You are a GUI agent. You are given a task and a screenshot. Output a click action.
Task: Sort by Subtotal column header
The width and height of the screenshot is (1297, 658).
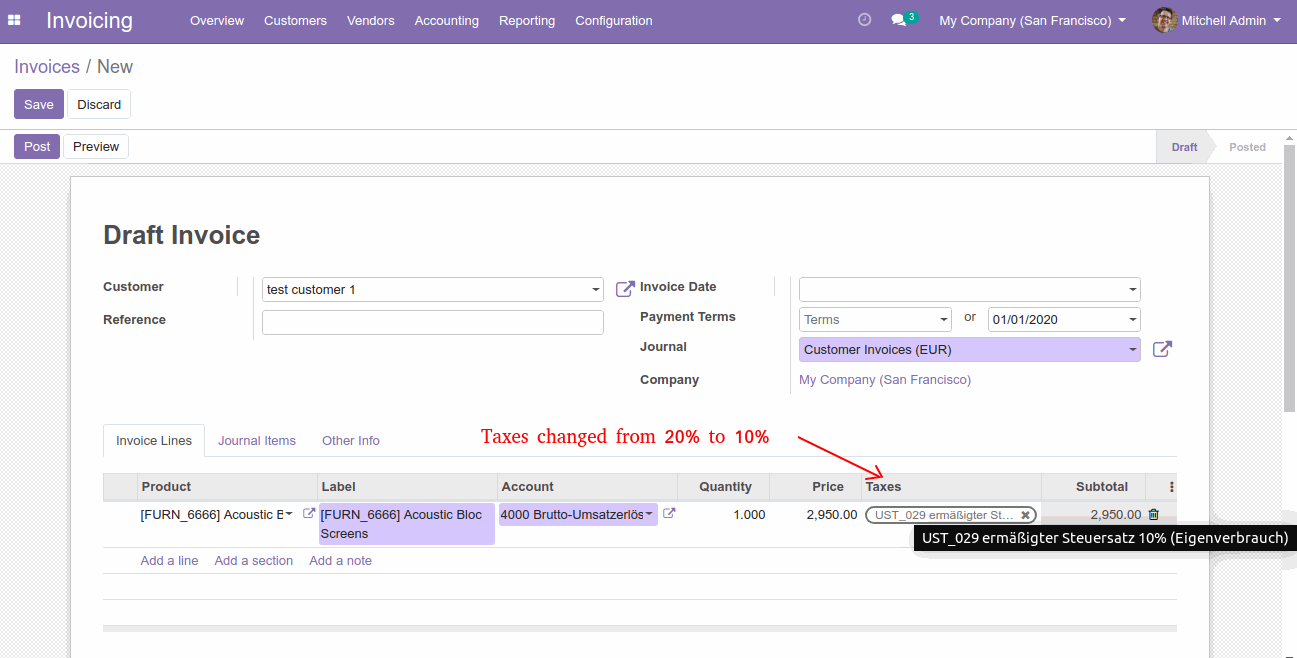pos(1093,487)
